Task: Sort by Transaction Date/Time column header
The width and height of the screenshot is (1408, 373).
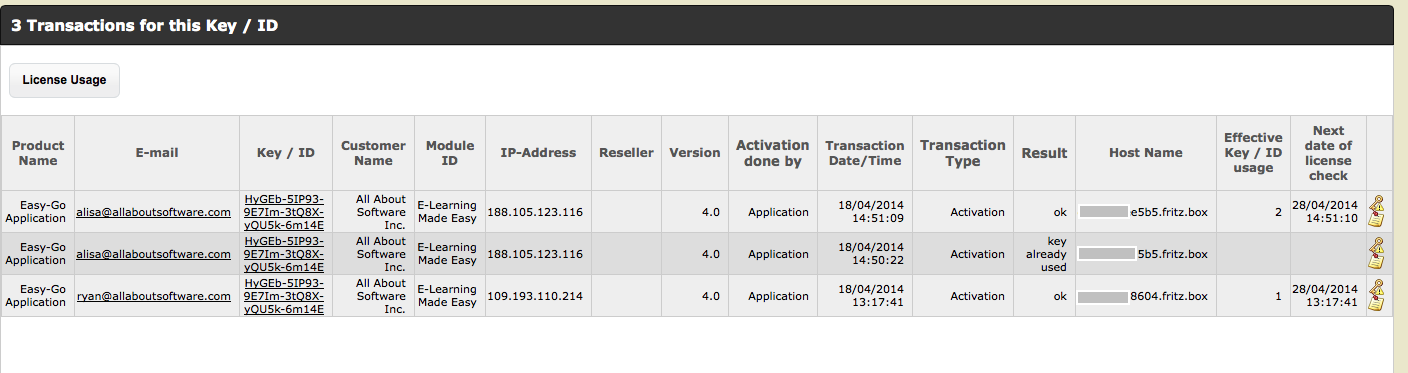Action: click(x=865, y=153)
